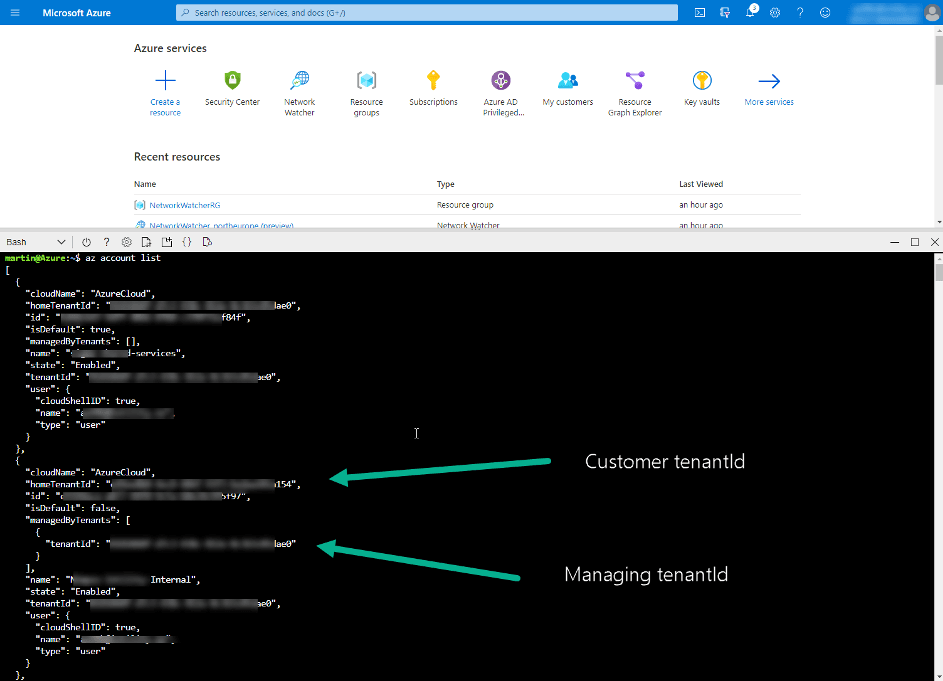Open Key vaults service

coord(702,88)
